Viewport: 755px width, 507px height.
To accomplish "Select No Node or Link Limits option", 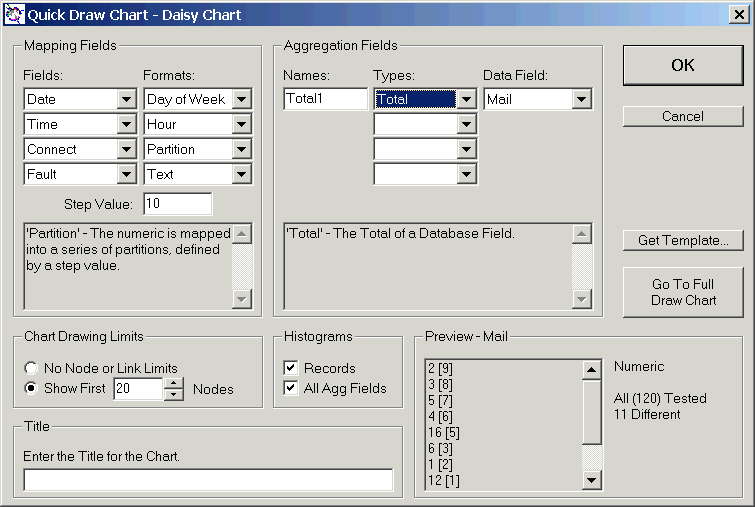I will tap(32, 368).
